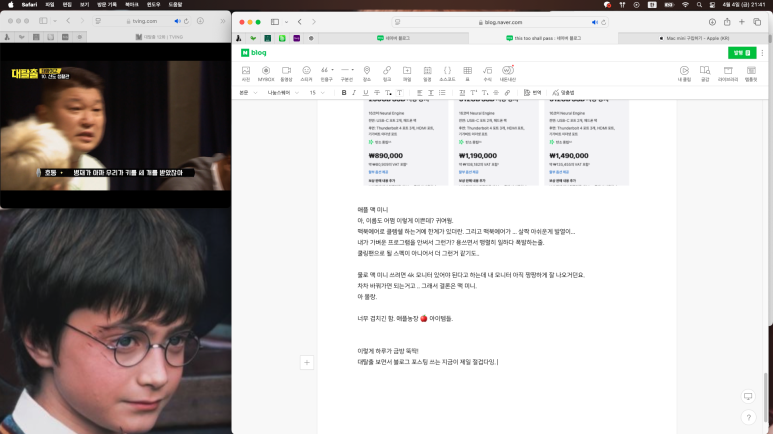Toggle the bulleted list
Viewport: 773px width, 434px height.
click(x=442, y=93)
